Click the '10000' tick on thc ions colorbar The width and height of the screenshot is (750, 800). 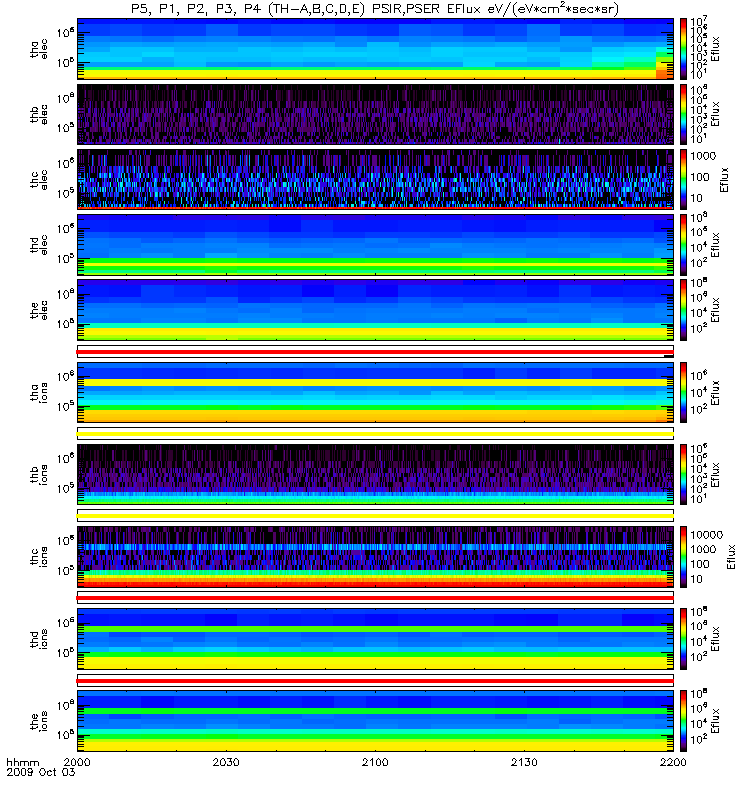(x=707, y=535)
